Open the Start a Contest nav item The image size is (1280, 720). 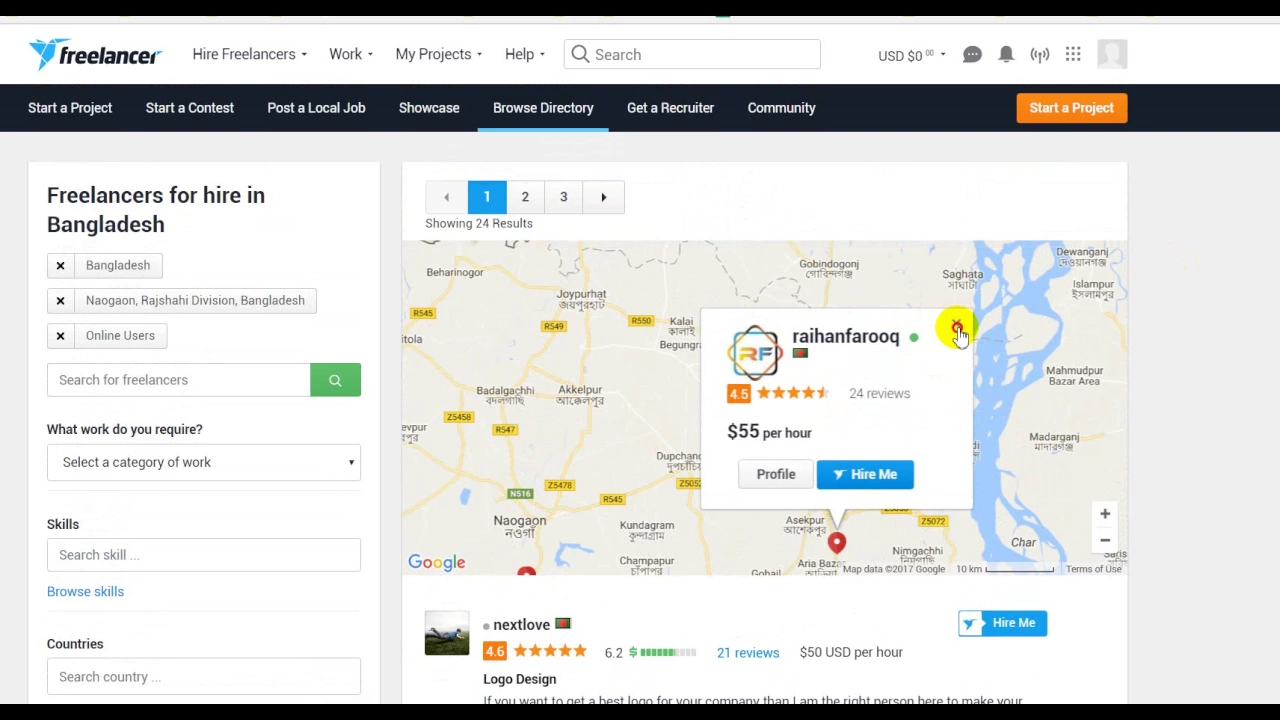190,108
